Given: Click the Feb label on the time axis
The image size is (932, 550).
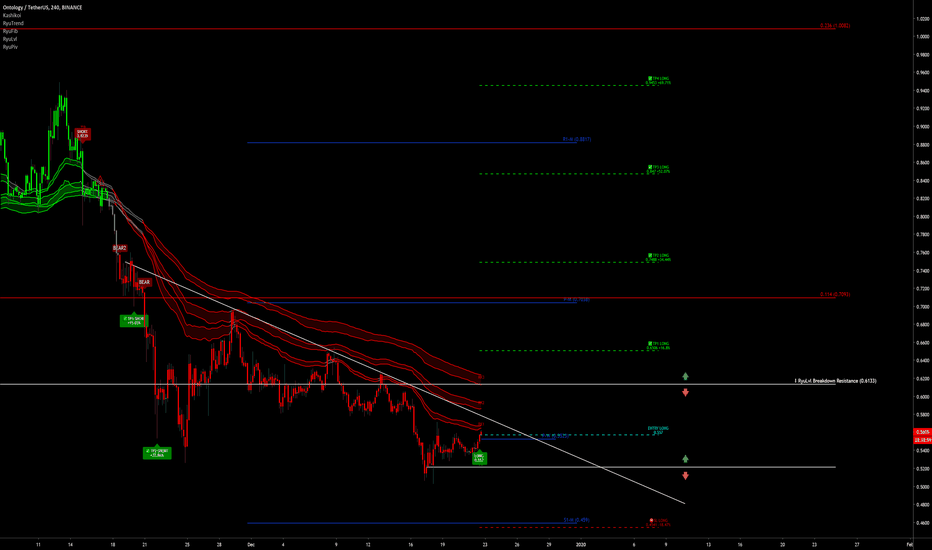Looking at the screenshot, I should click(909, 544).
